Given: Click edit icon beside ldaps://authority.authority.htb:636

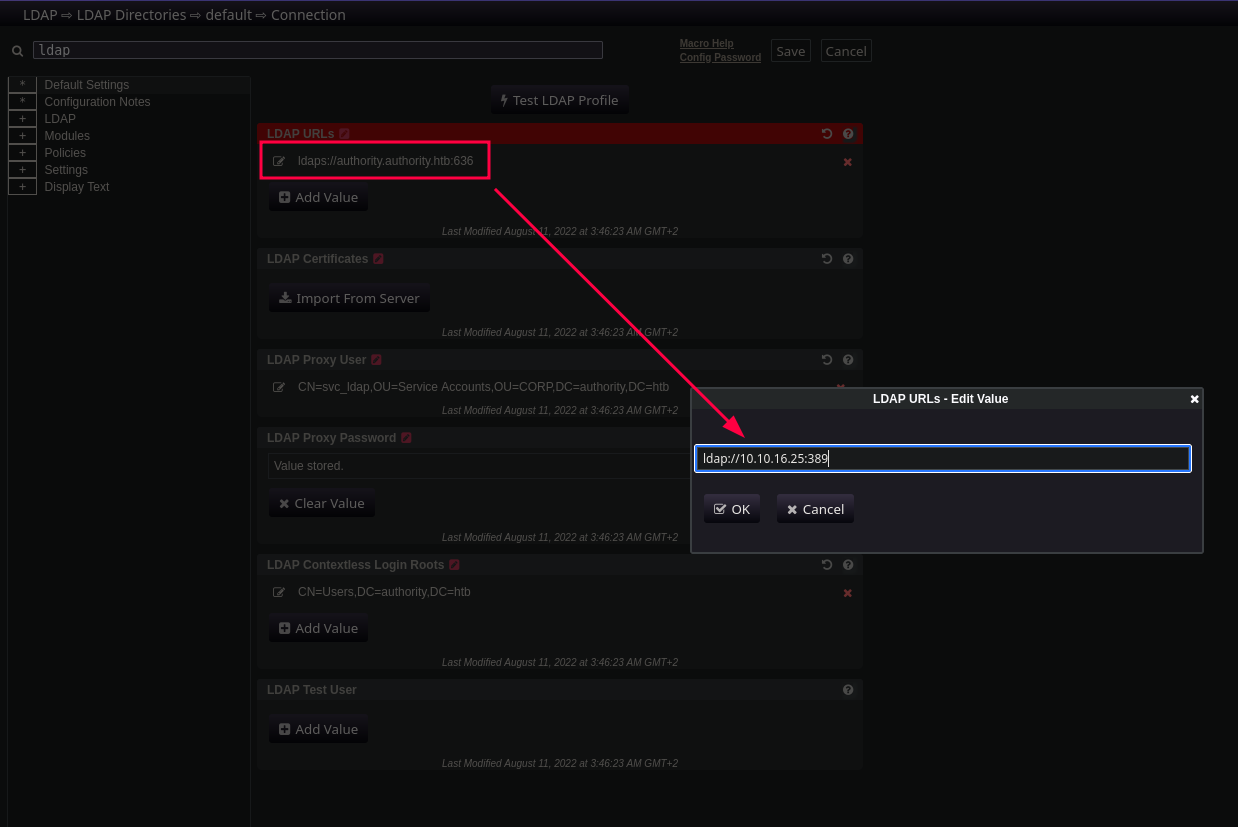Looking at the screenshot, I should (x=279, y=161).
